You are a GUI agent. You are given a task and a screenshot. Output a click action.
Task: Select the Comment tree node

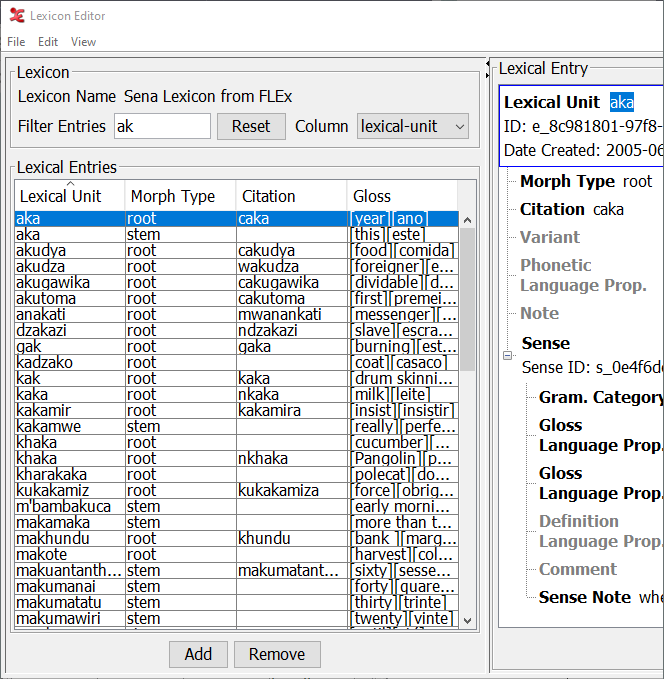click(578, 569)
